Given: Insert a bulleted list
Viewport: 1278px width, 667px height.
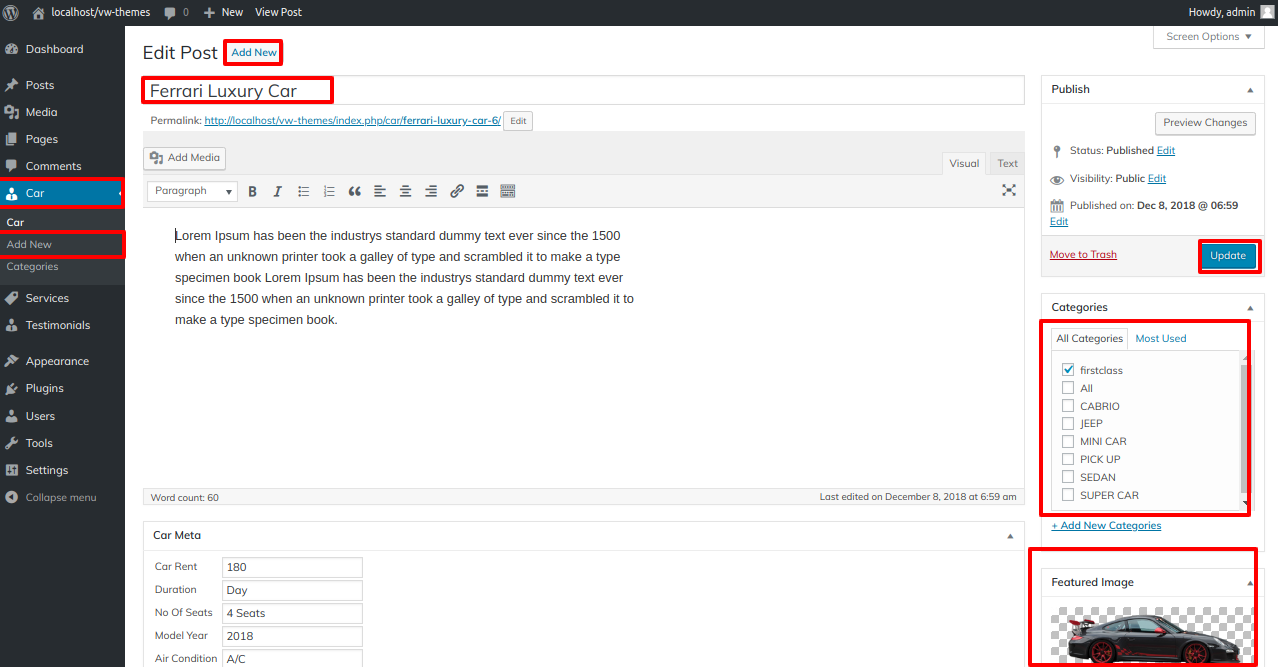Looking at the screenshot, I should [304, 191].
